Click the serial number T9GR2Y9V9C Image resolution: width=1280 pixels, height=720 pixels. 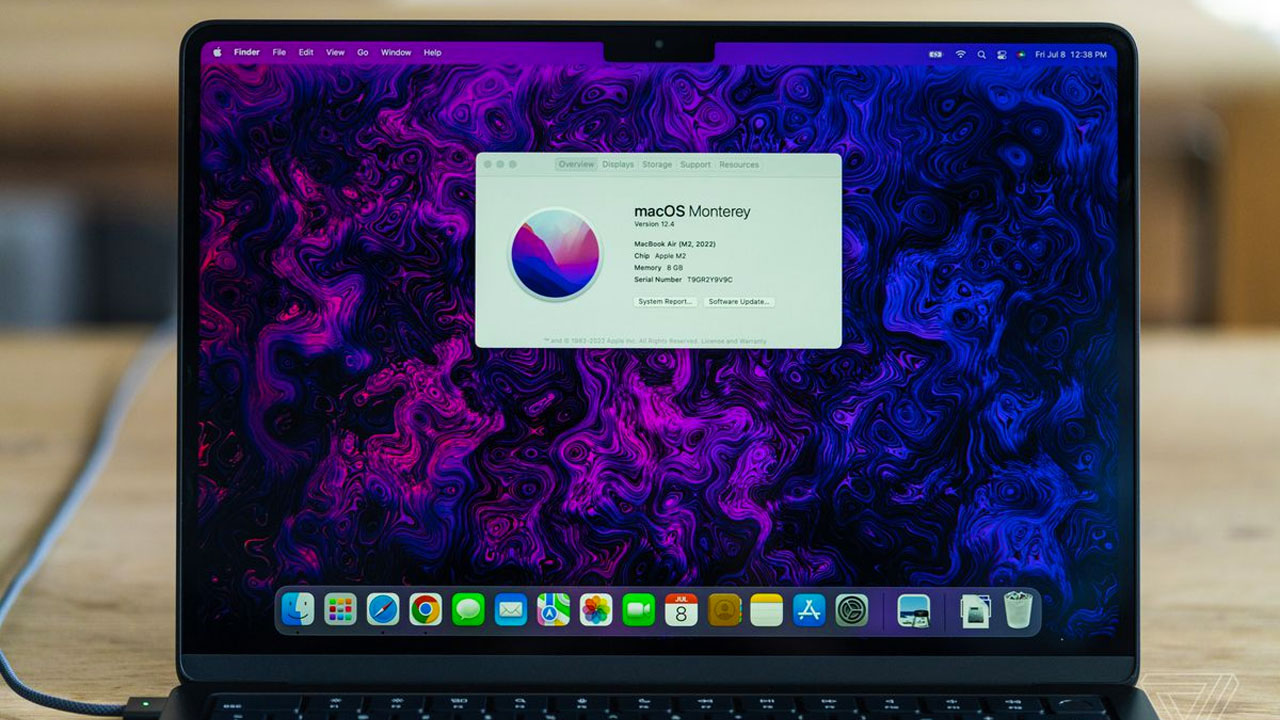709,280
